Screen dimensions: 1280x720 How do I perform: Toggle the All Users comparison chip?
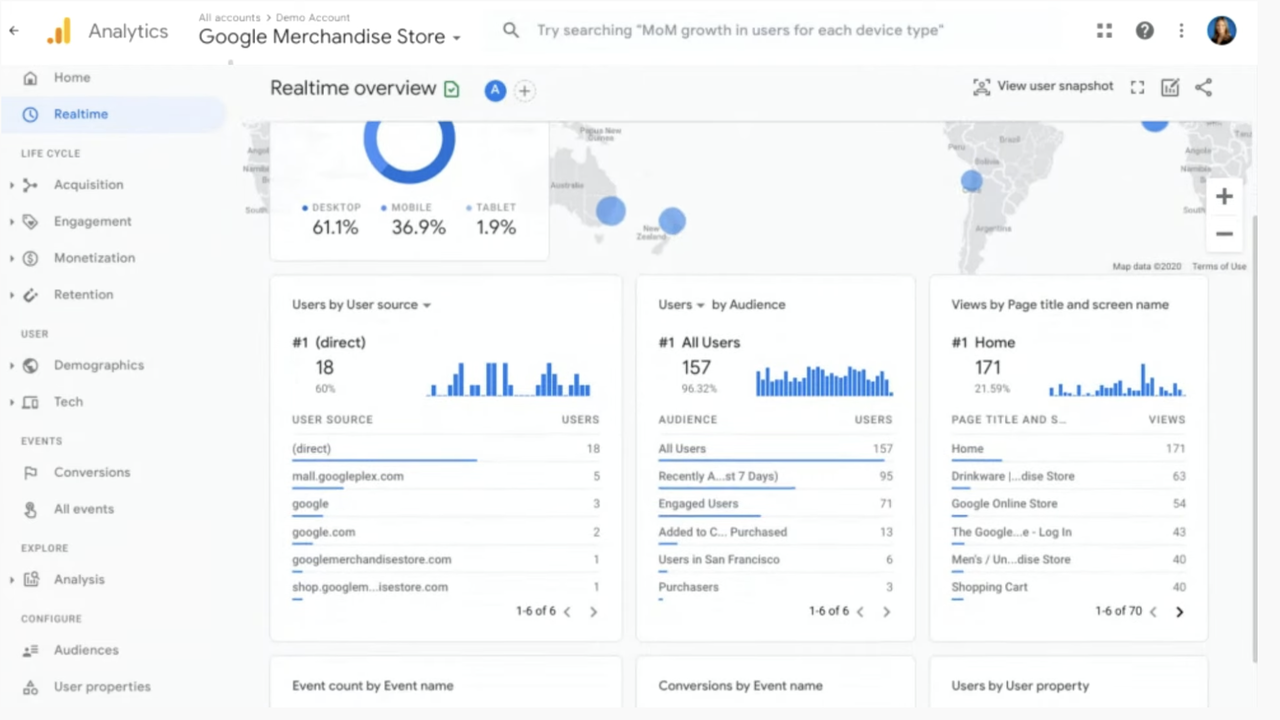tap(495, 90)
